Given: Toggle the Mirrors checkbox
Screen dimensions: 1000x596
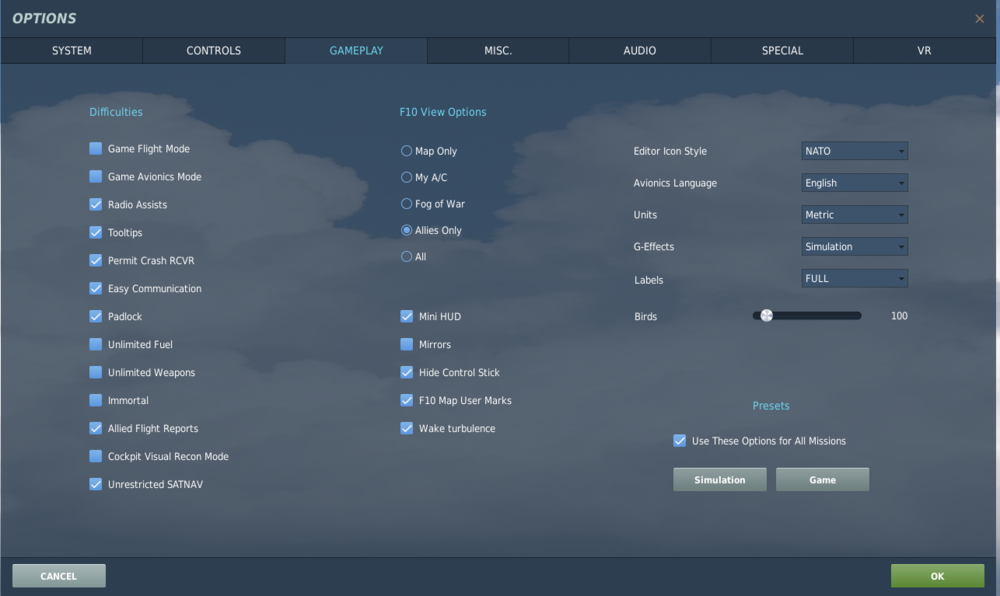Looking at the screenshot, I should pos(406,344).
